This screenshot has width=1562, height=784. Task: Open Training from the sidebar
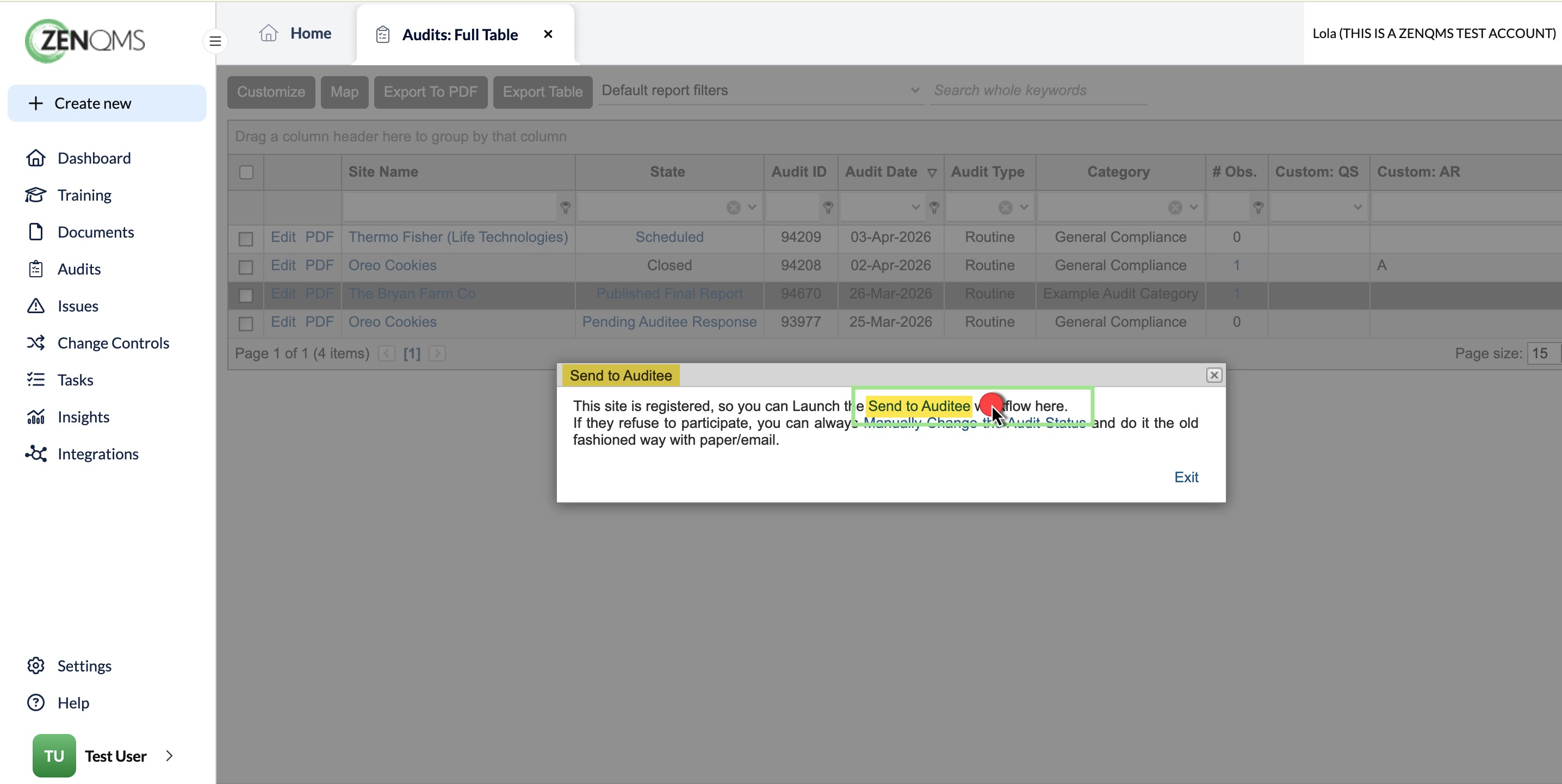tap(69, 195)
